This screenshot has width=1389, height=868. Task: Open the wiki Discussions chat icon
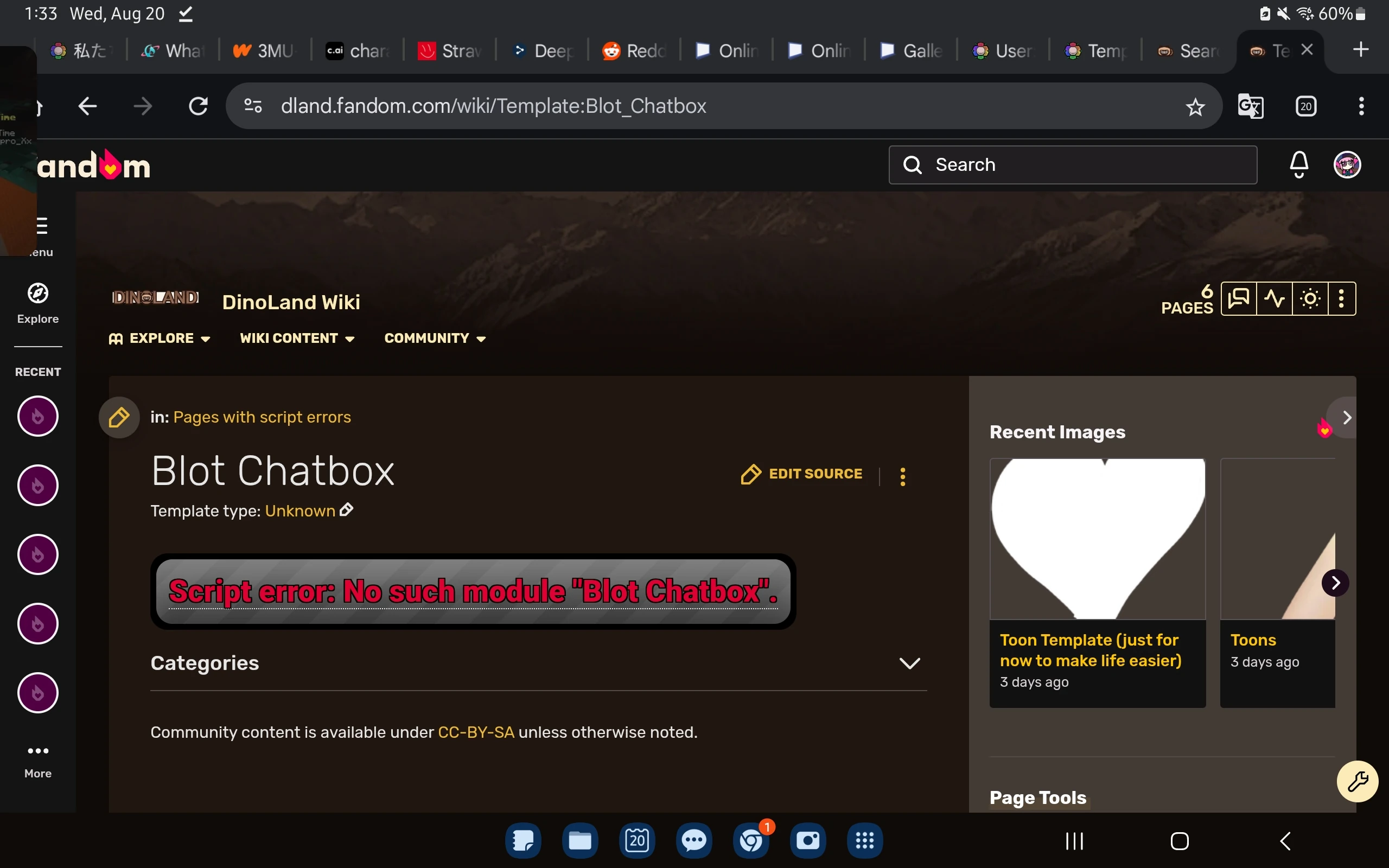[x=1238, y=298]
